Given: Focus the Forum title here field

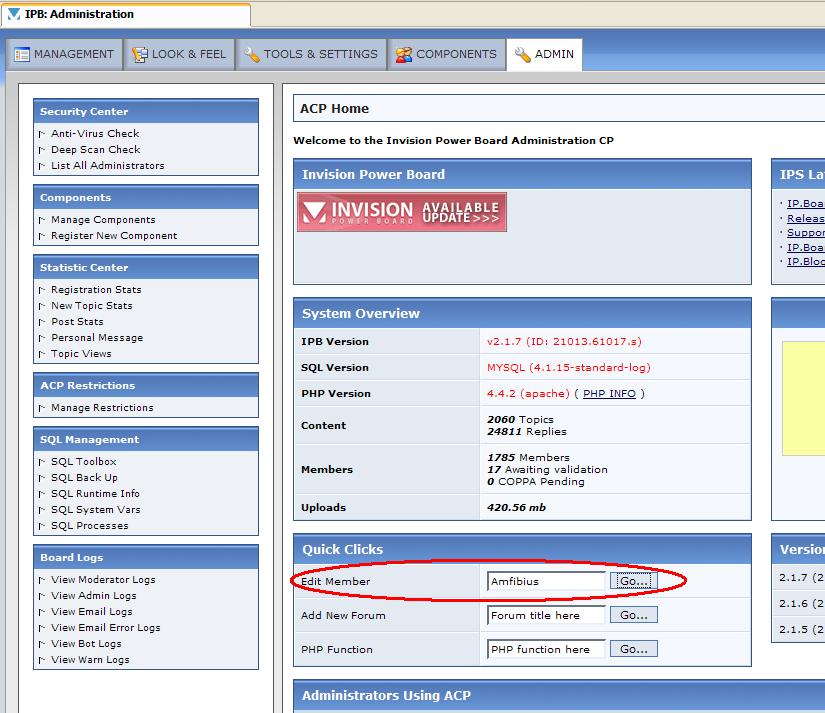Looking at the screenshot, I should tap(546, 615).
